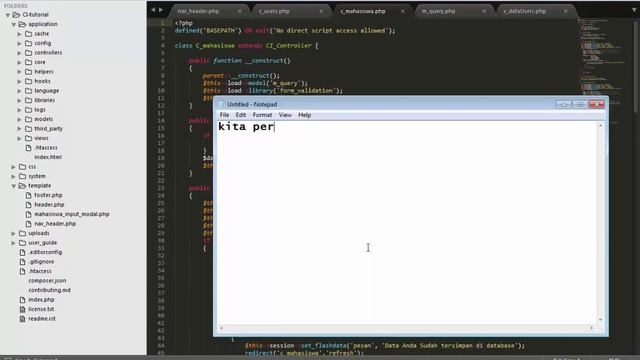Image resolution: width=640 pixels, height=360 pixels.
Task: Click the logs folder icon
Action: [29, 110]
